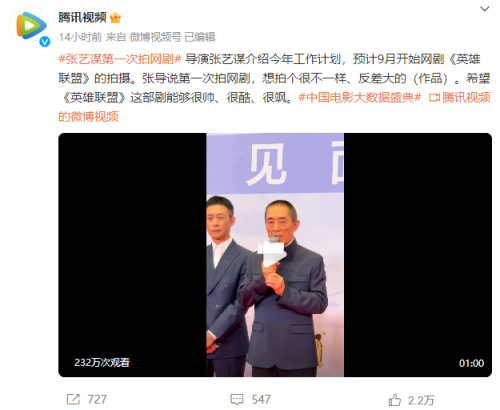Click the crown VIP badge beside username

pos(115,17)
